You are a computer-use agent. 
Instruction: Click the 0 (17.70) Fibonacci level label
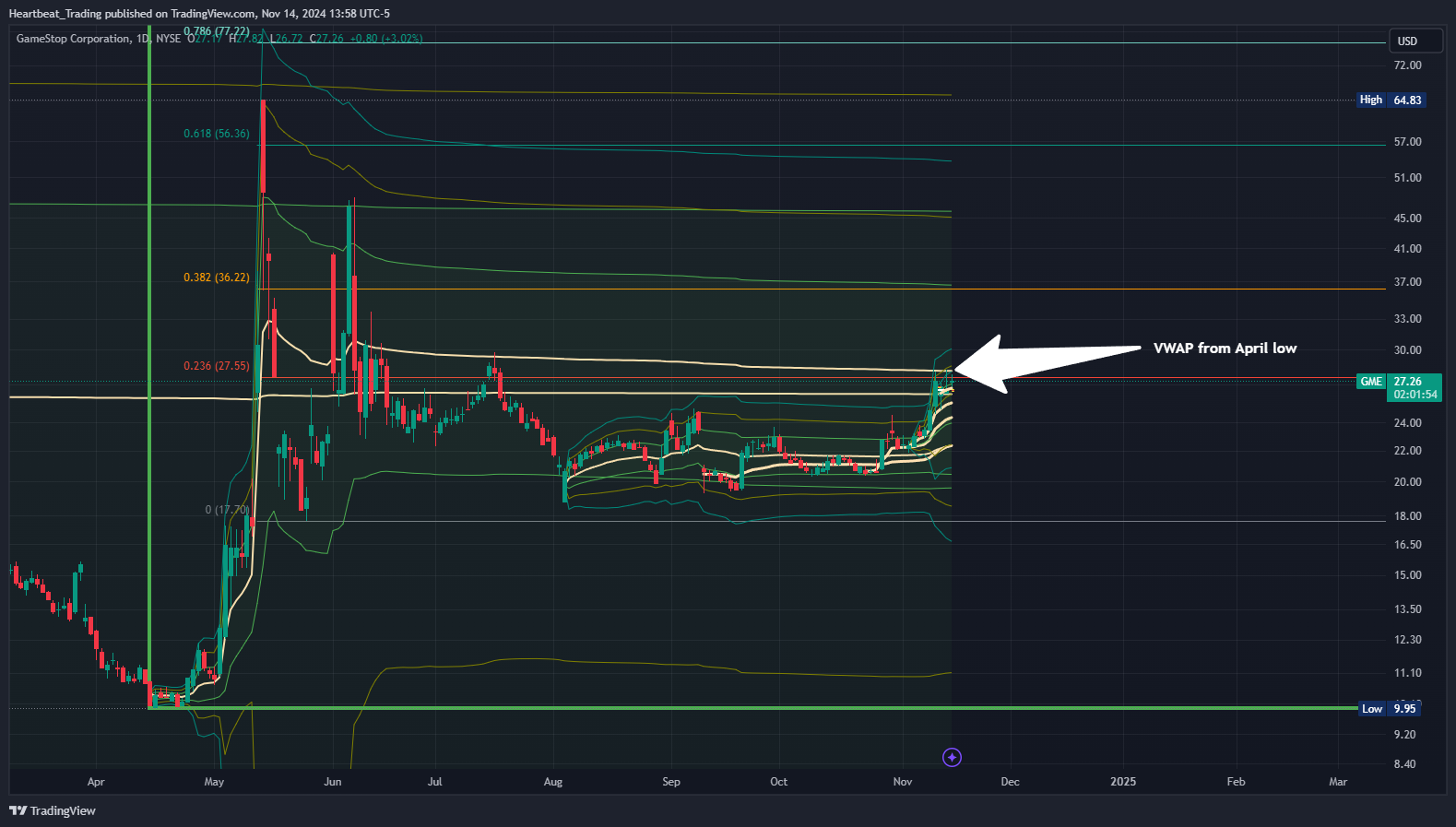point(227,510)
